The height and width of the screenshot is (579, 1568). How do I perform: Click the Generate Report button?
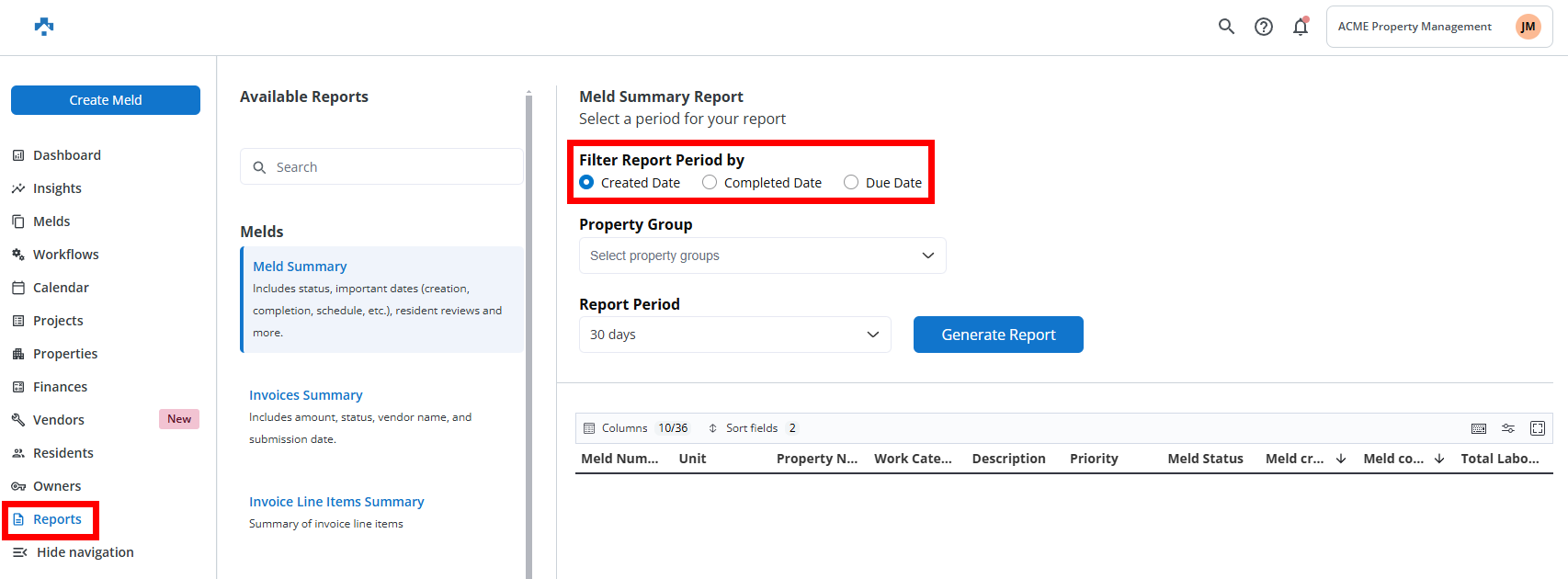[998, 335]
